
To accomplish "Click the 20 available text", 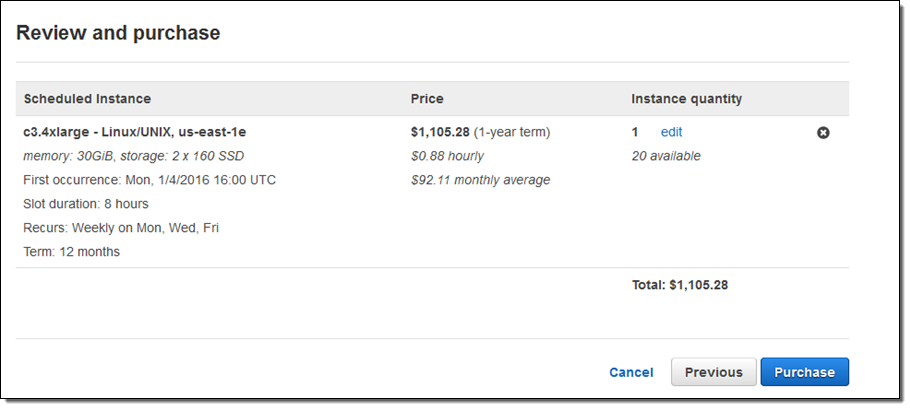I will pyautogui.click(x=665, y=156).
